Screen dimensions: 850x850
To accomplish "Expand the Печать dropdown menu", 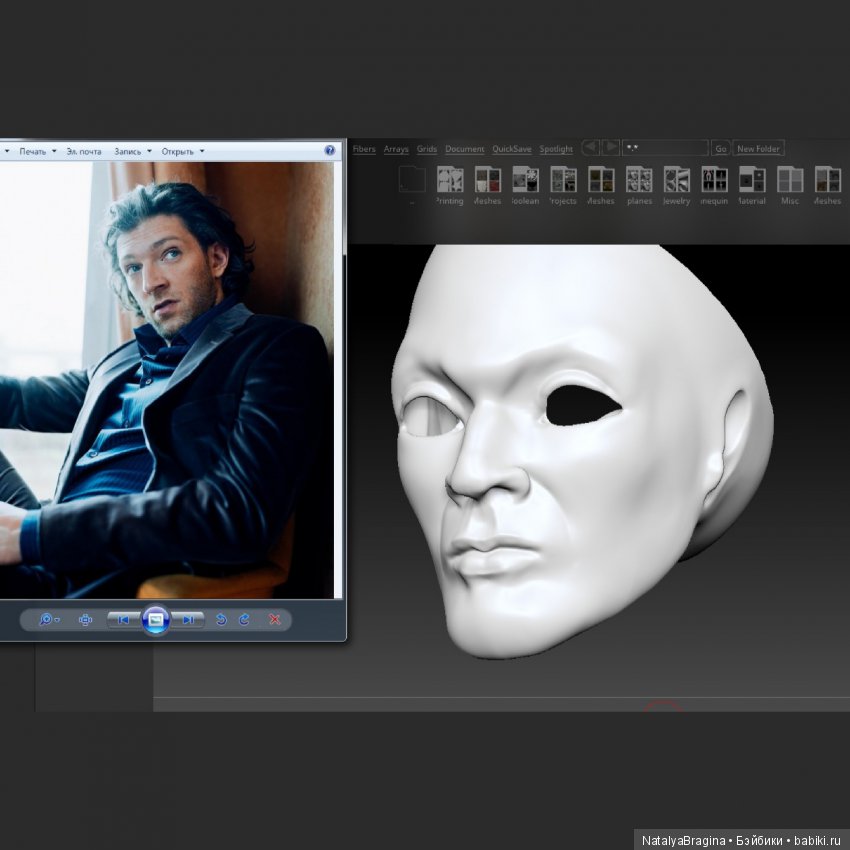I will point(37,152).
